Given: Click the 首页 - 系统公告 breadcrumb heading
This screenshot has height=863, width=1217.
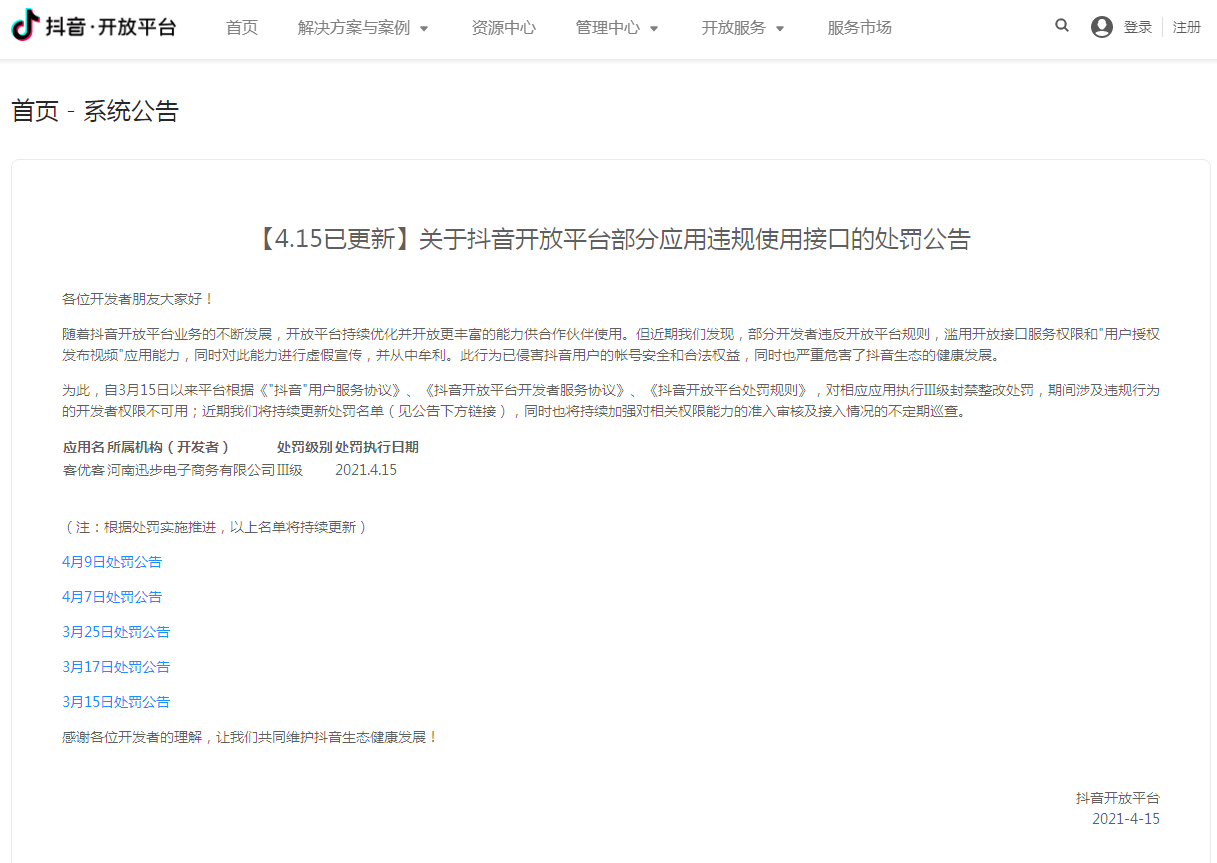Looking at the screenshot, I should click(95, 111).
